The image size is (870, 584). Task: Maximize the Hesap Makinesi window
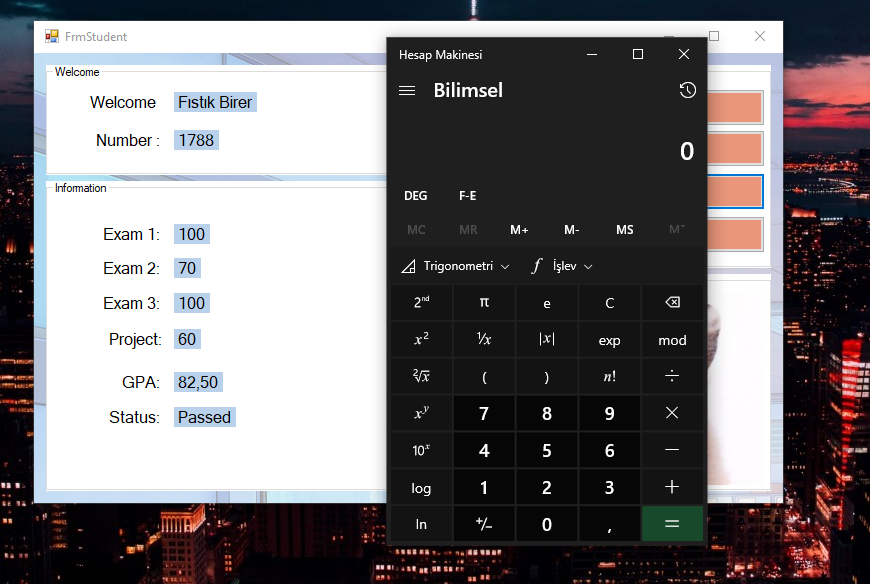click(x=638, y=54)
